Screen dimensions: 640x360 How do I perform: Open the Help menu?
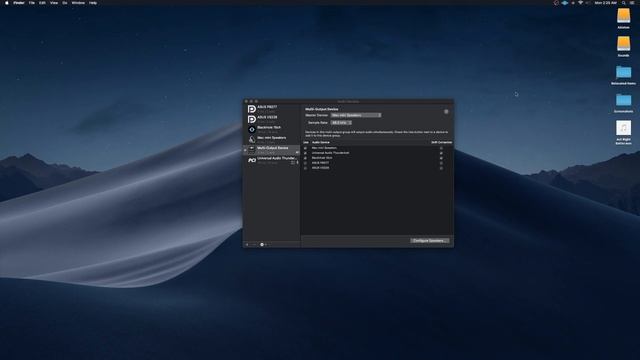93,3
